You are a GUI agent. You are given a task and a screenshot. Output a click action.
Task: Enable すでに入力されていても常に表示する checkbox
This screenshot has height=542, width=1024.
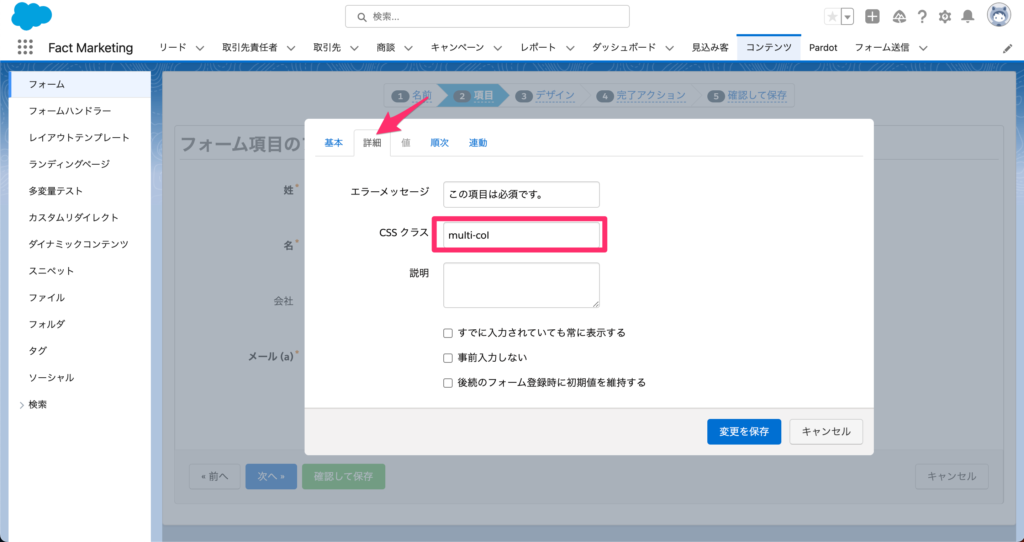pos(448,333)
